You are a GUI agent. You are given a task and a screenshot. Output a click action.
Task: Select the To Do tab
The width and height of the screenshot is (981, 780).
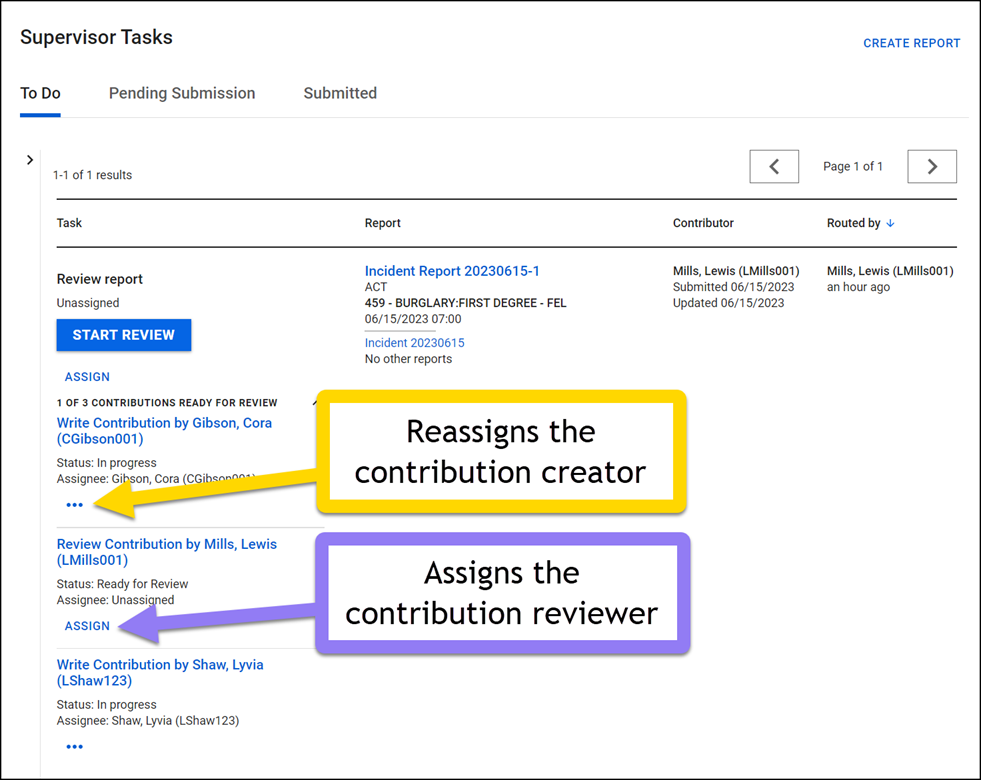[39, 93]
